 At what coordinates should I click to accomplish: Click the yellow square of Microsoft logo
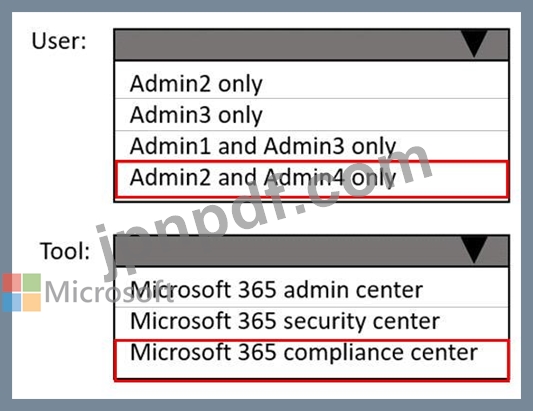32,302
